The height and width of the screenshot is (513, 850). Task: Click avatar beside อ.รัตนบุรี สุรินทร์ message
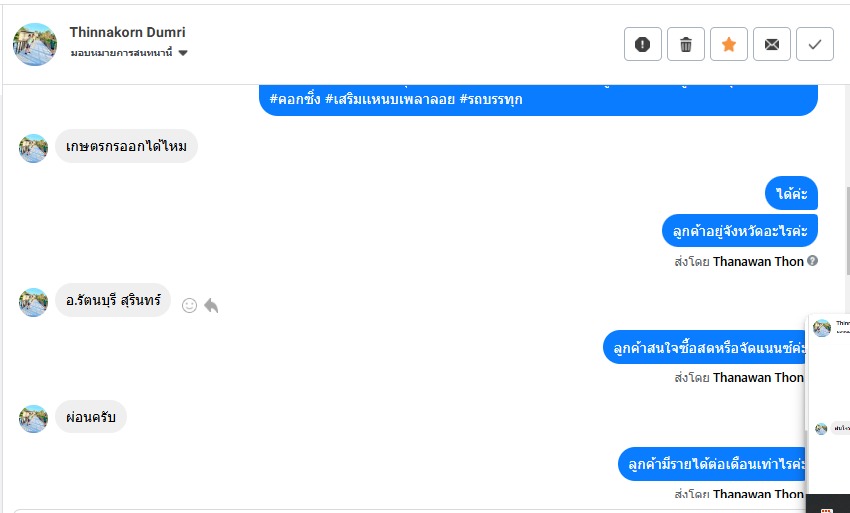click(33, 301)
